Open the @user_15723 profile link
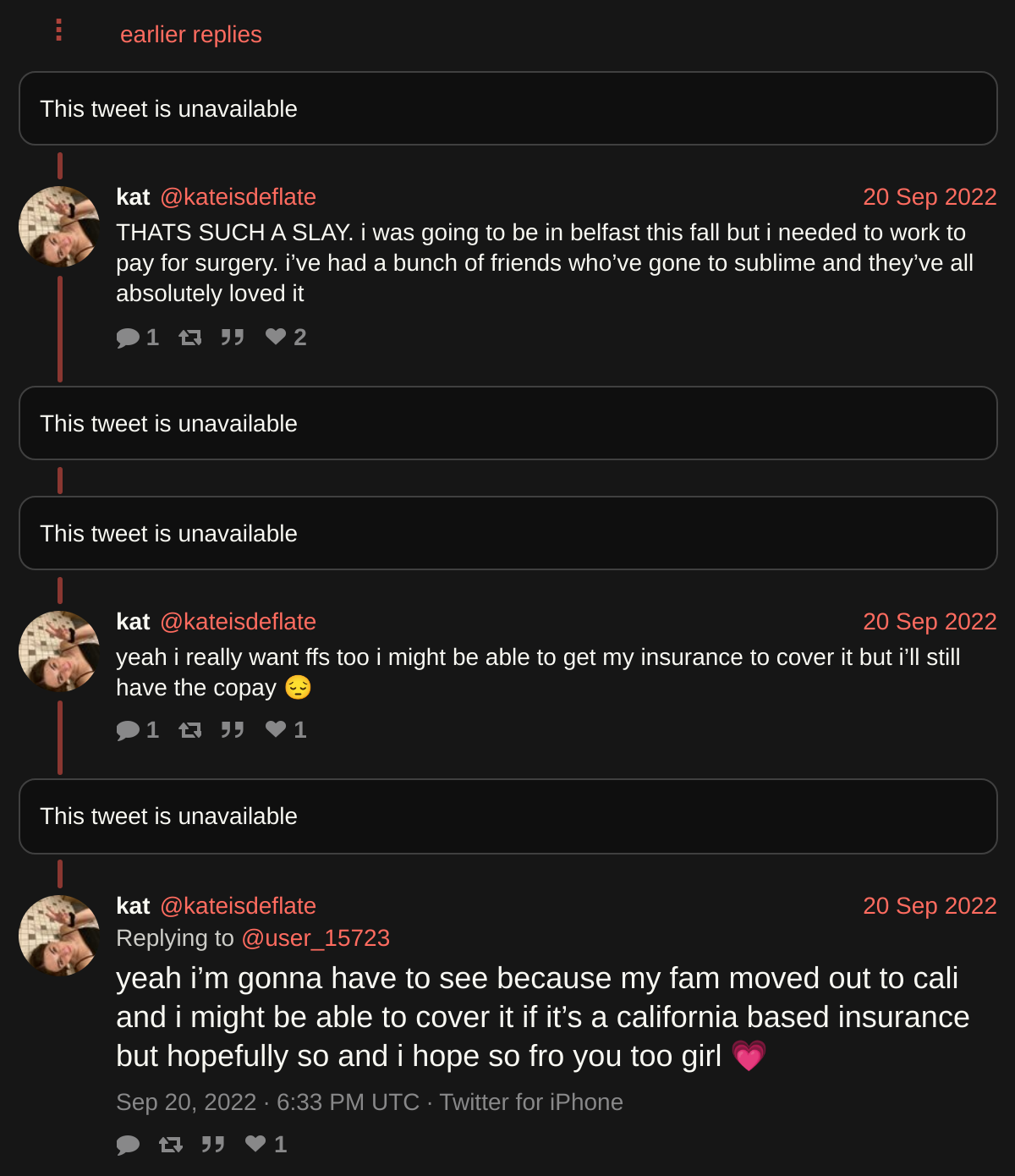This screenshot has height=1176, width=1015. point(315,938)
